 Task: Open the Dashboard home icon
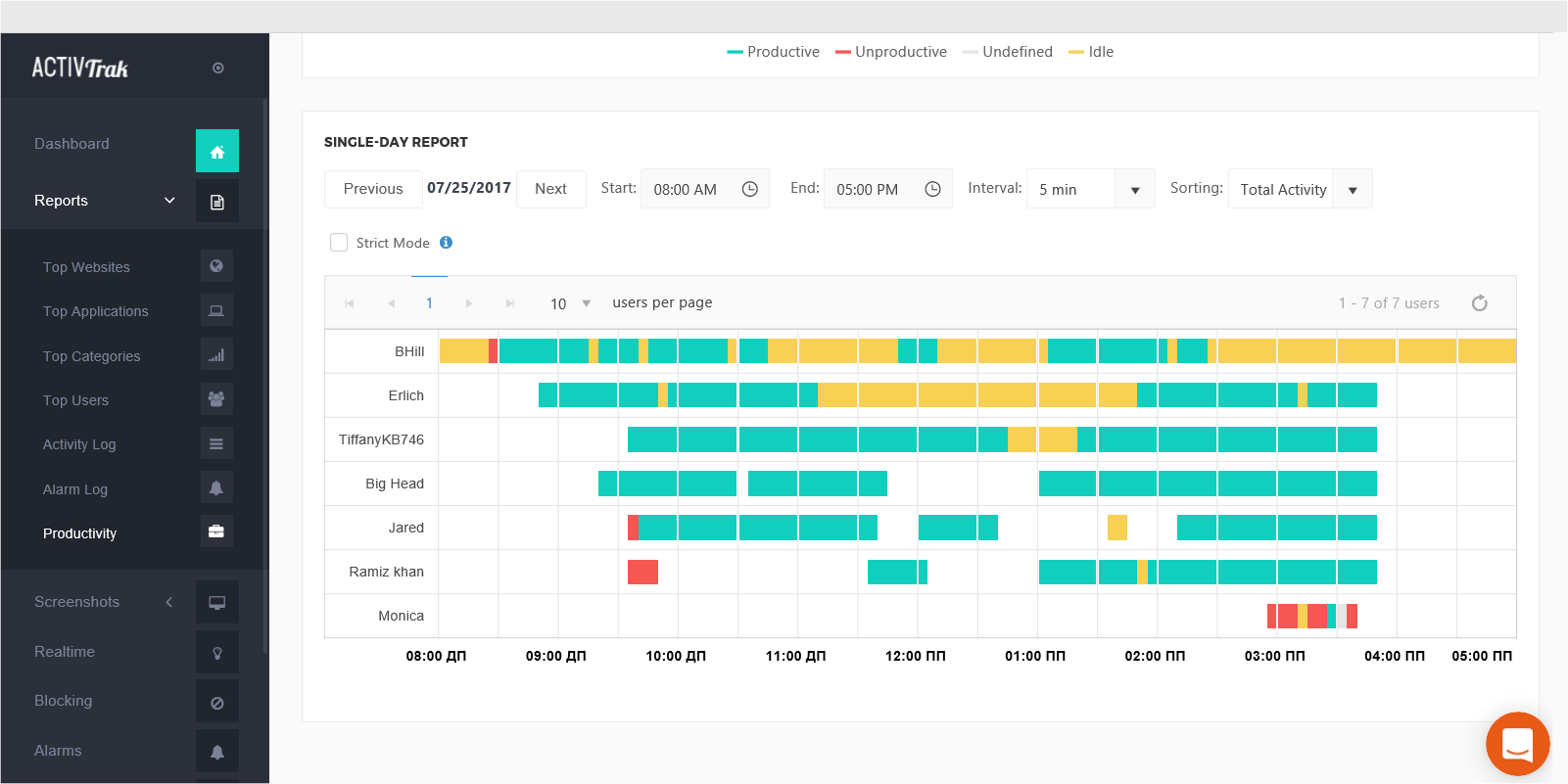coord(217,152)
